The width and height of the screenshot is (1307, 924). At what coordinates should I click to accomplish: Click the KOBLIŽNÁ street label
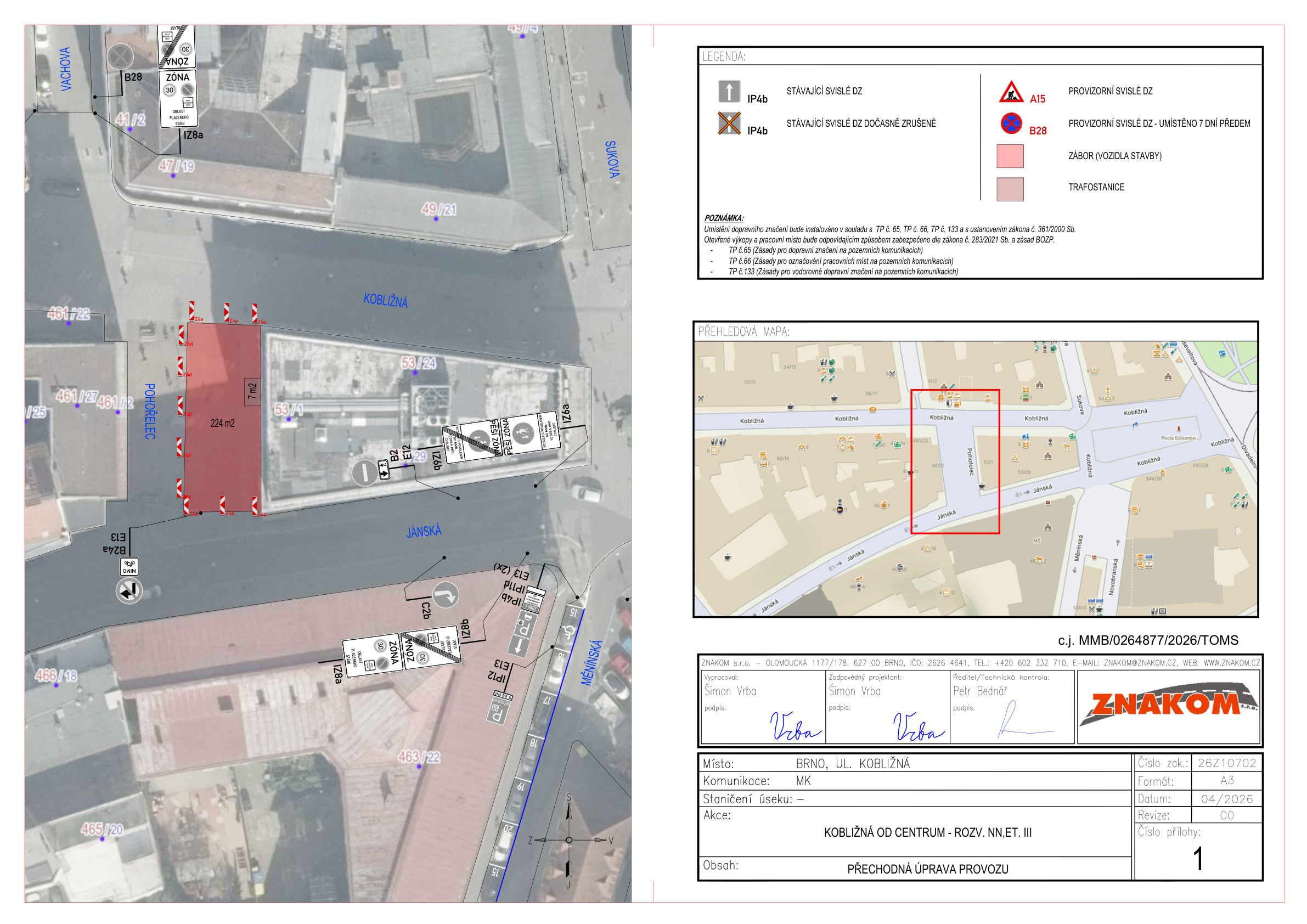(x=385, y=301)
